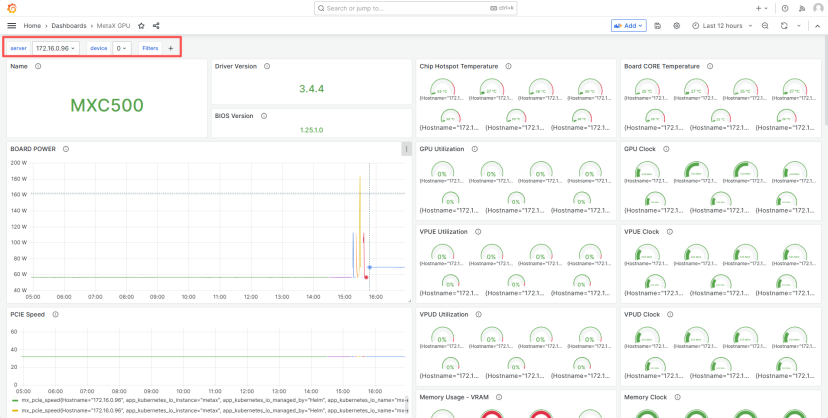Click the MetaX GPU breadcrumb
This screenshot has width=828, height=418.
pos(114,25)
